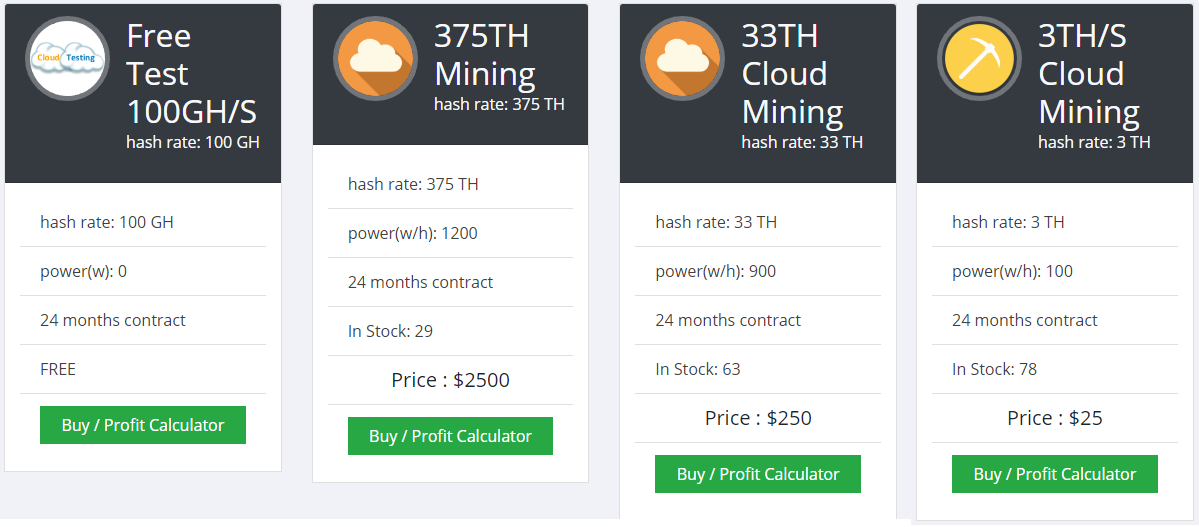Viewport: 1199px width, 527px height.
Task: Select the Free Test 100GH/S title
Action: point(192,74)
